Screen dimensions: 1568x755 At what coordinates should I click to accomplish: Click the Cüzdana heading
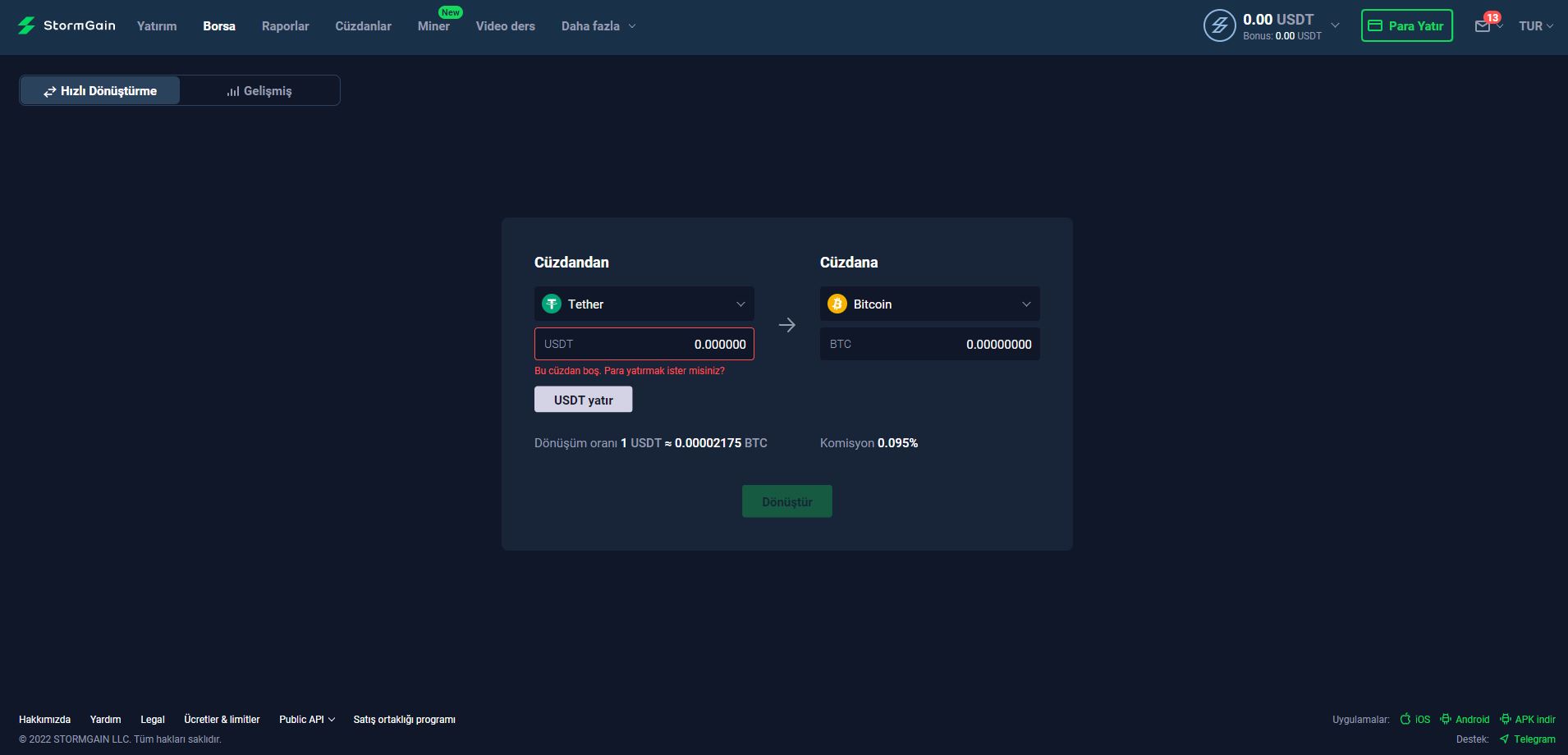click(x=849, y=263)
